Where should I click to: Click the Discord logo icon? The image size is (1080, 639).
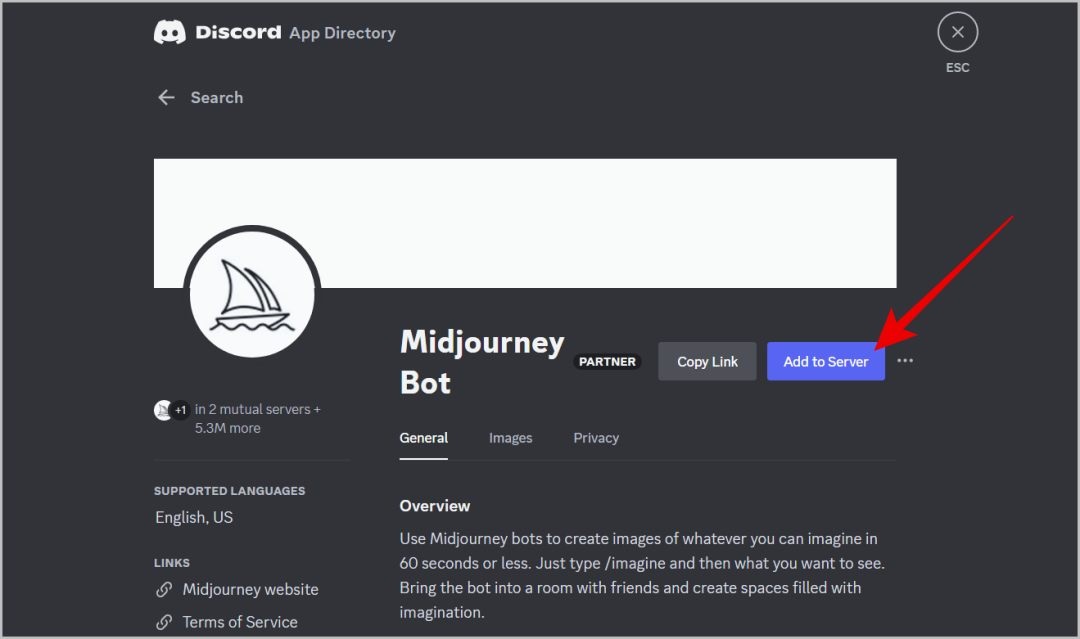(169, 31)
